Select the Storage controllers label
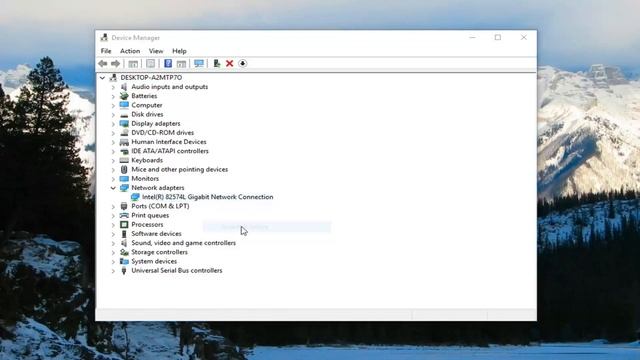This screenshot has width=640, height=360. pos(159,252)
